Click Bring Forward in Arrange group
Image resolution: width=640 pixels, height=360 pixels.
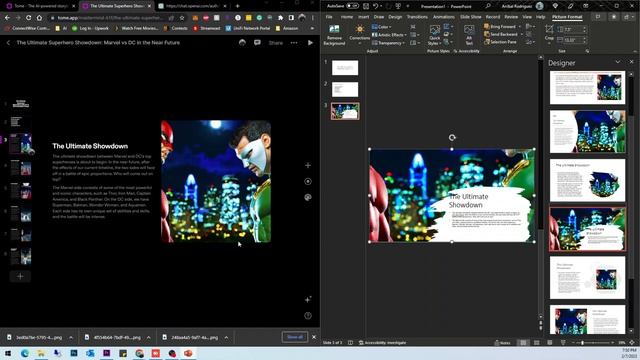tap(500, 27)
